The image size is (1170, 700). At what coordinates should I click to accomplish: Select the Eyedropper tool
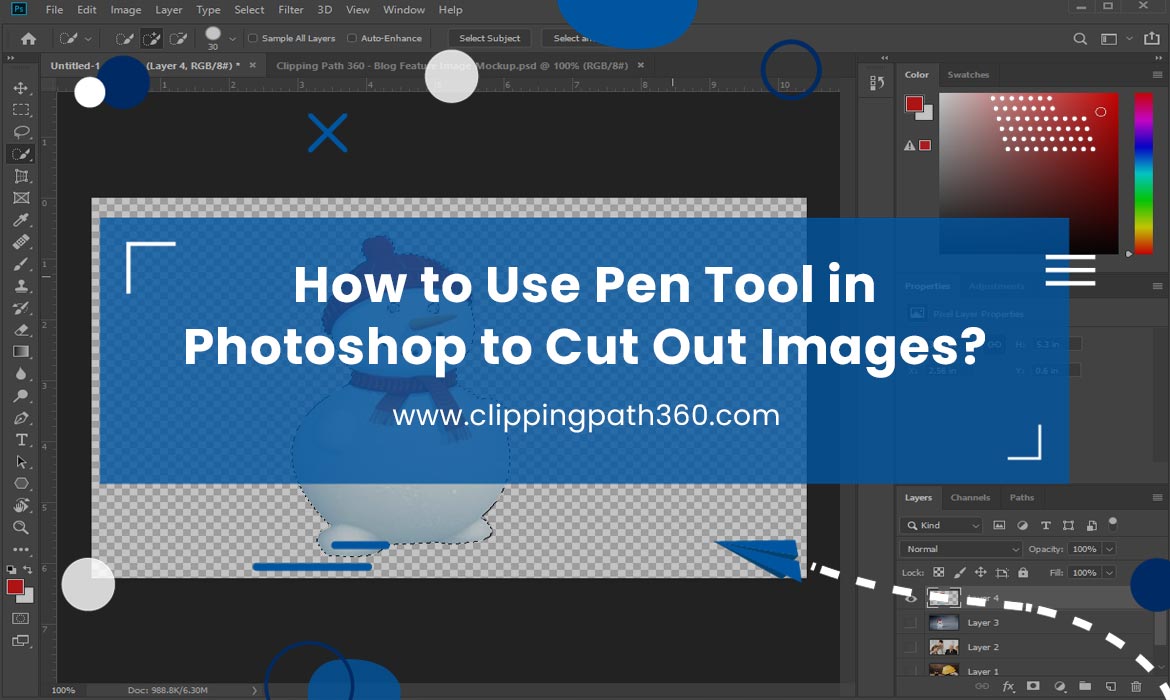point(21,220)
